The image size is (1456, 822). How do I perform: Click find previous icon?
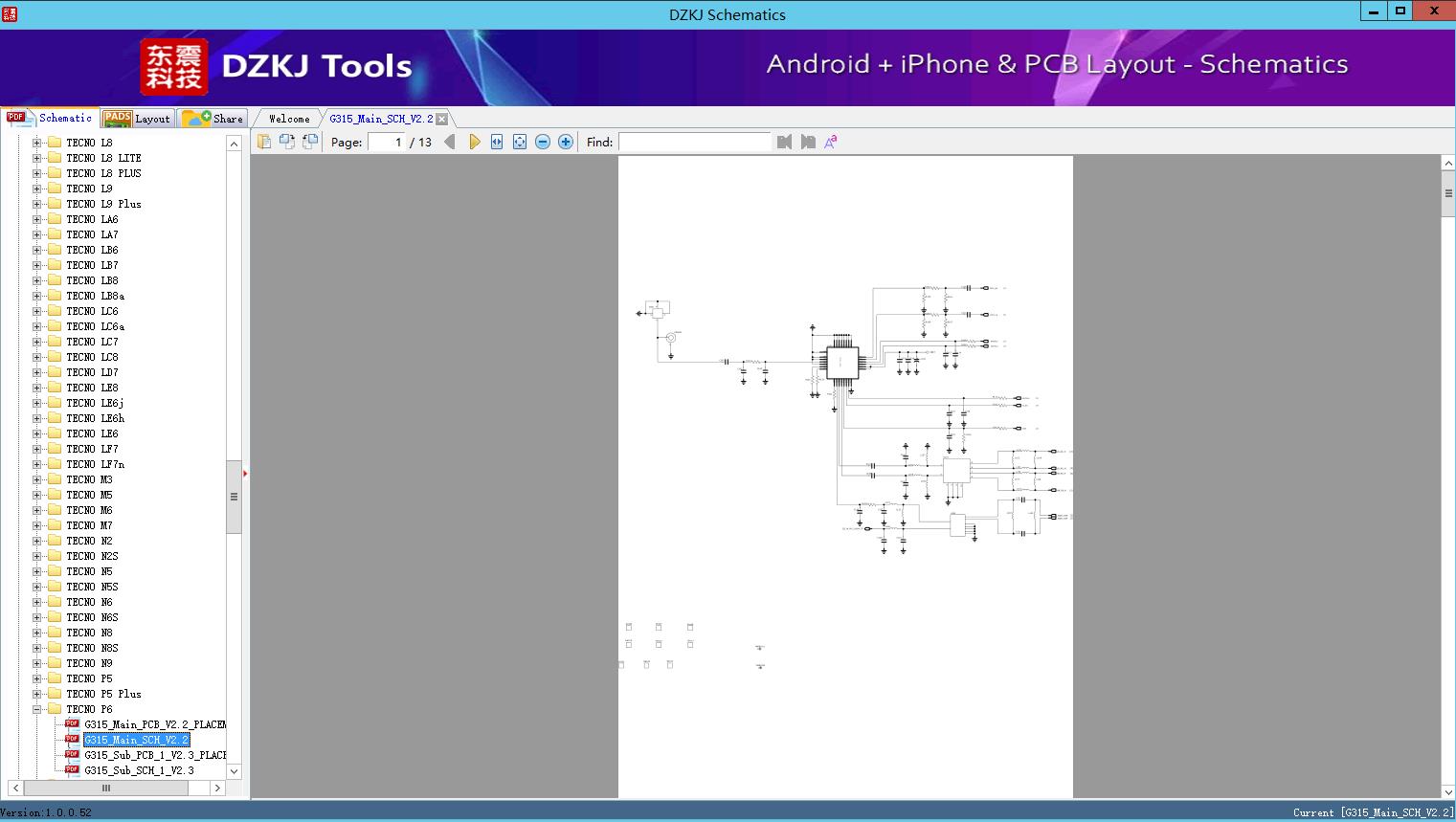tap(785, 142)
